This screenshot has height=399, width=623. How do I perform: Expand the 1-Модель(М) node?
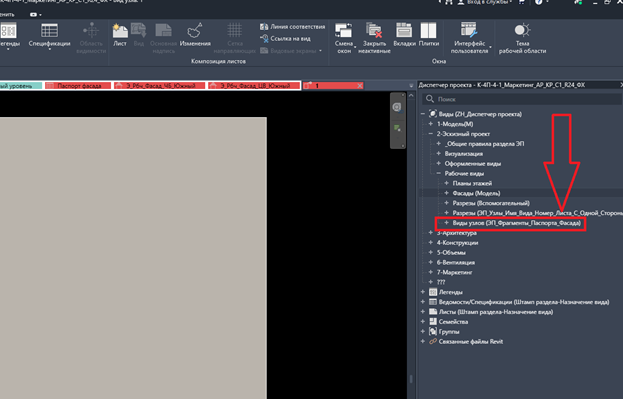click(x=431, y=124)
